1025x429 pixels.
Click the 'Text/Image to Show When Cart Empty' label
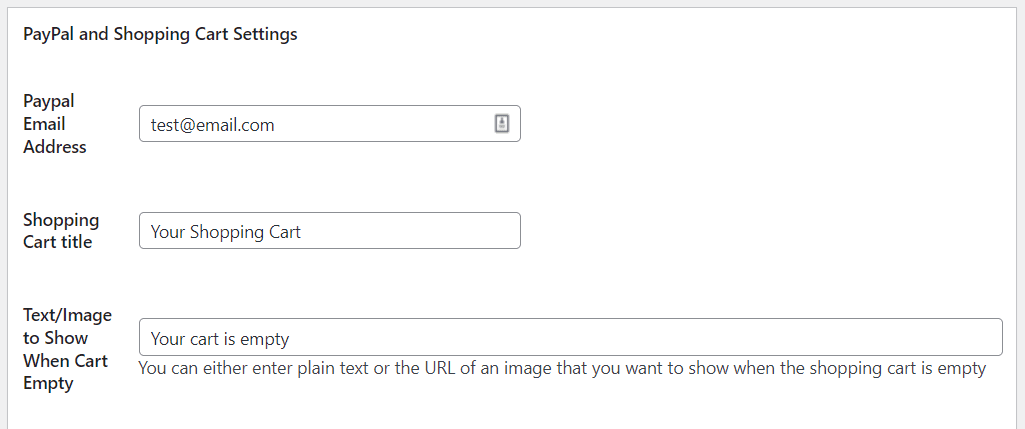click(x=67, y=349)
